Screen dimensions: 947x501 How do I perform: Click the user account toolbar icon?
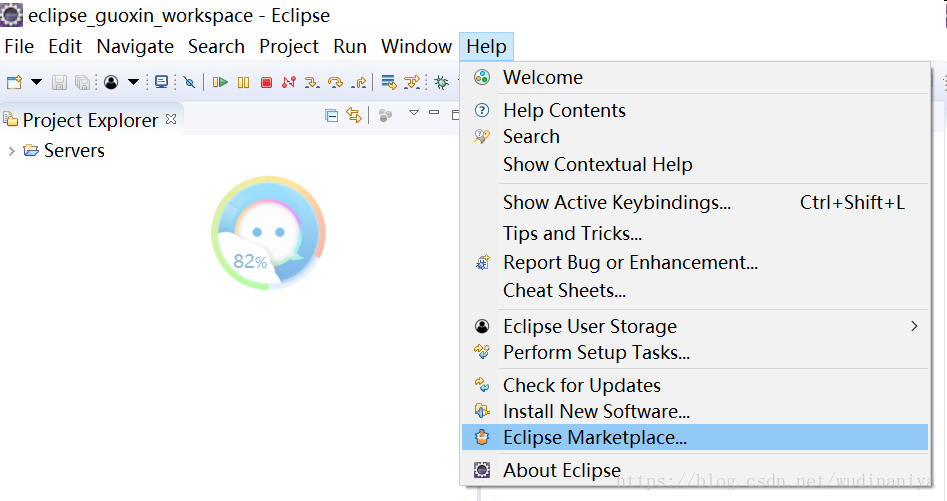111,82
